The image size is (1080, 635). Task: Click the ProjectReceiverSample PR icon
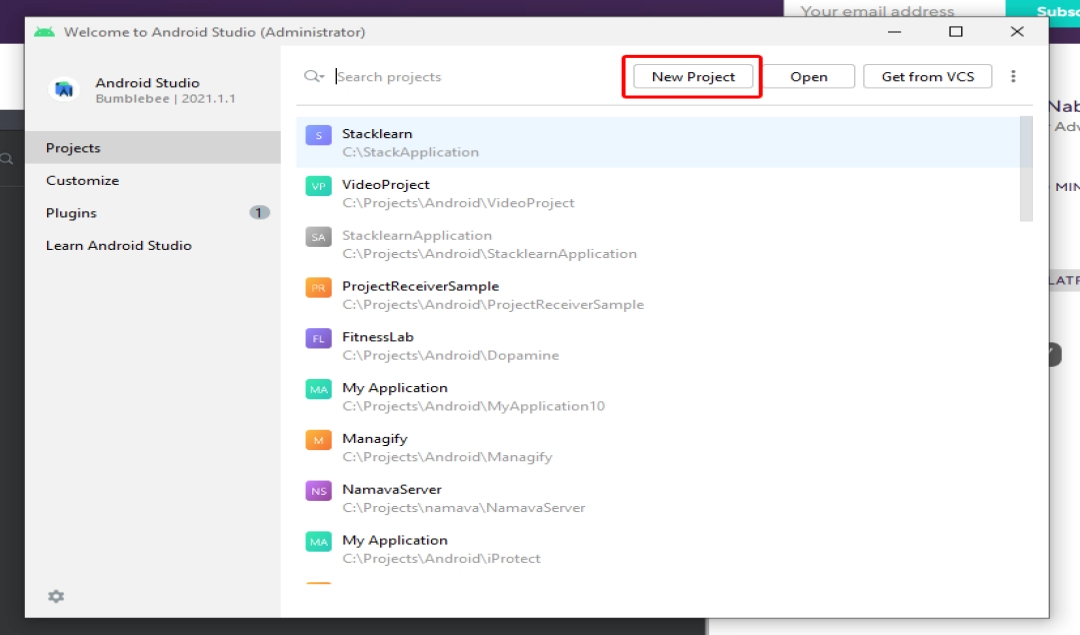point(318,288)
